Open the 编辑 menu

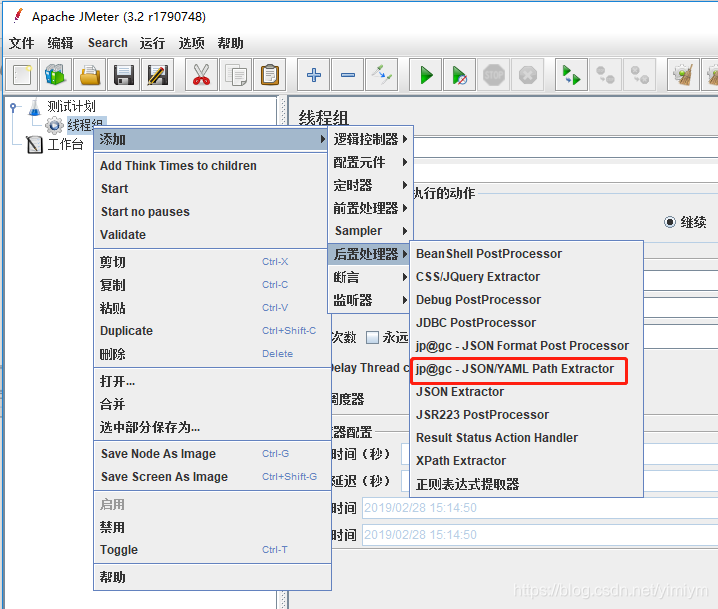[x=60, y=43]
